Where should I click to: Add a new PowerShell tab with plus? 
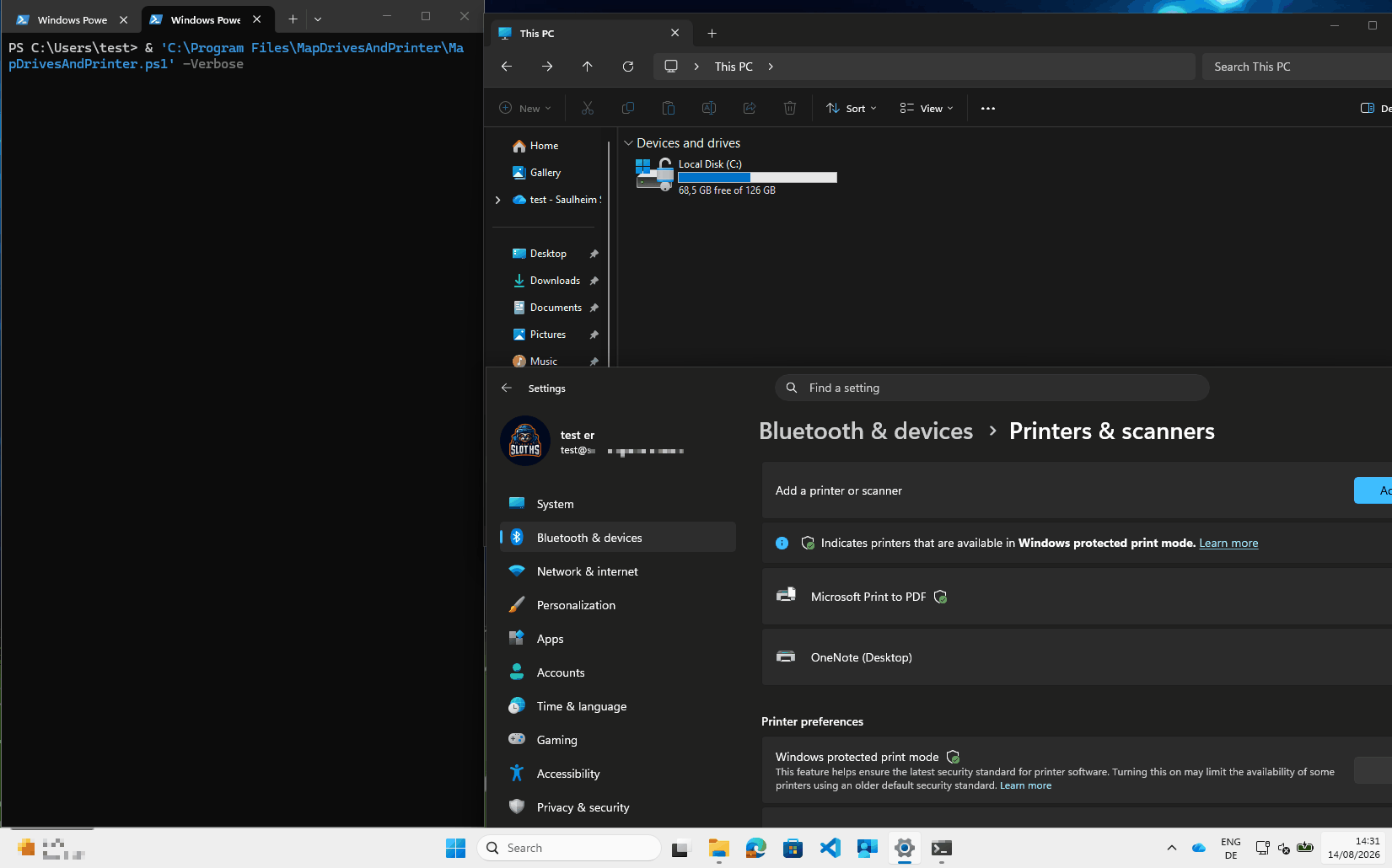293,19
